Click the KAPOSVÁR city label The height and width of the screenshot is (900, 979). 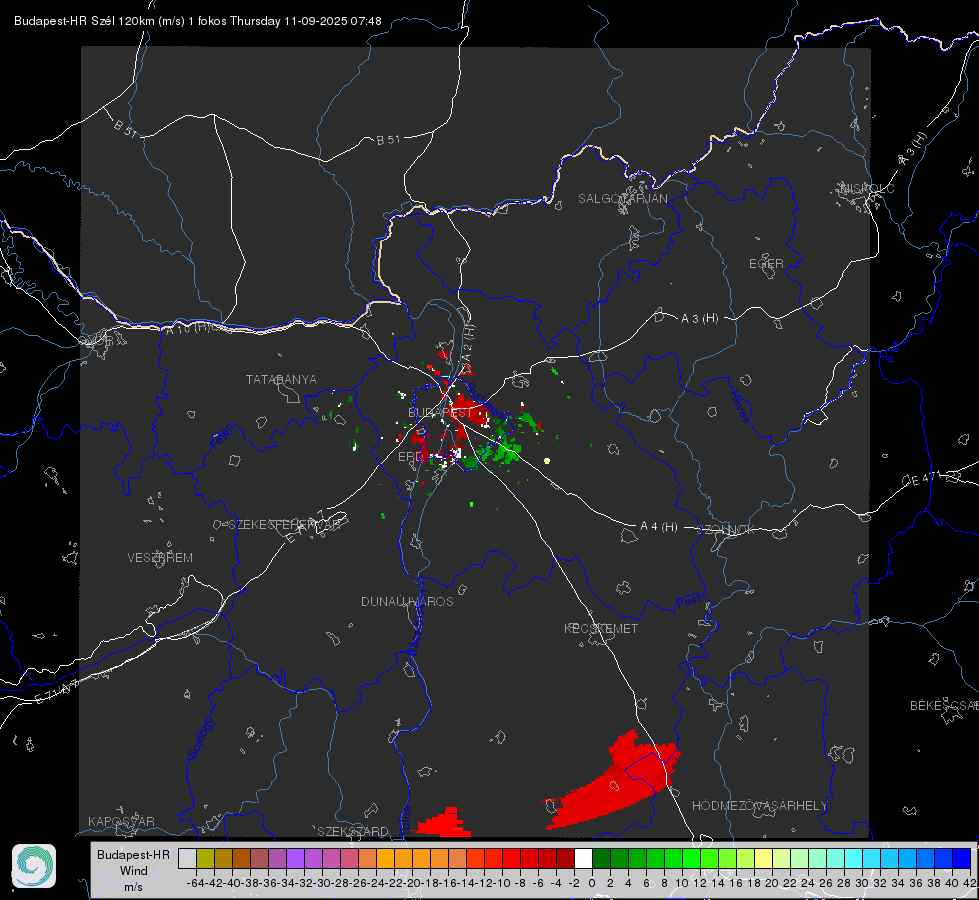point(121,821)
